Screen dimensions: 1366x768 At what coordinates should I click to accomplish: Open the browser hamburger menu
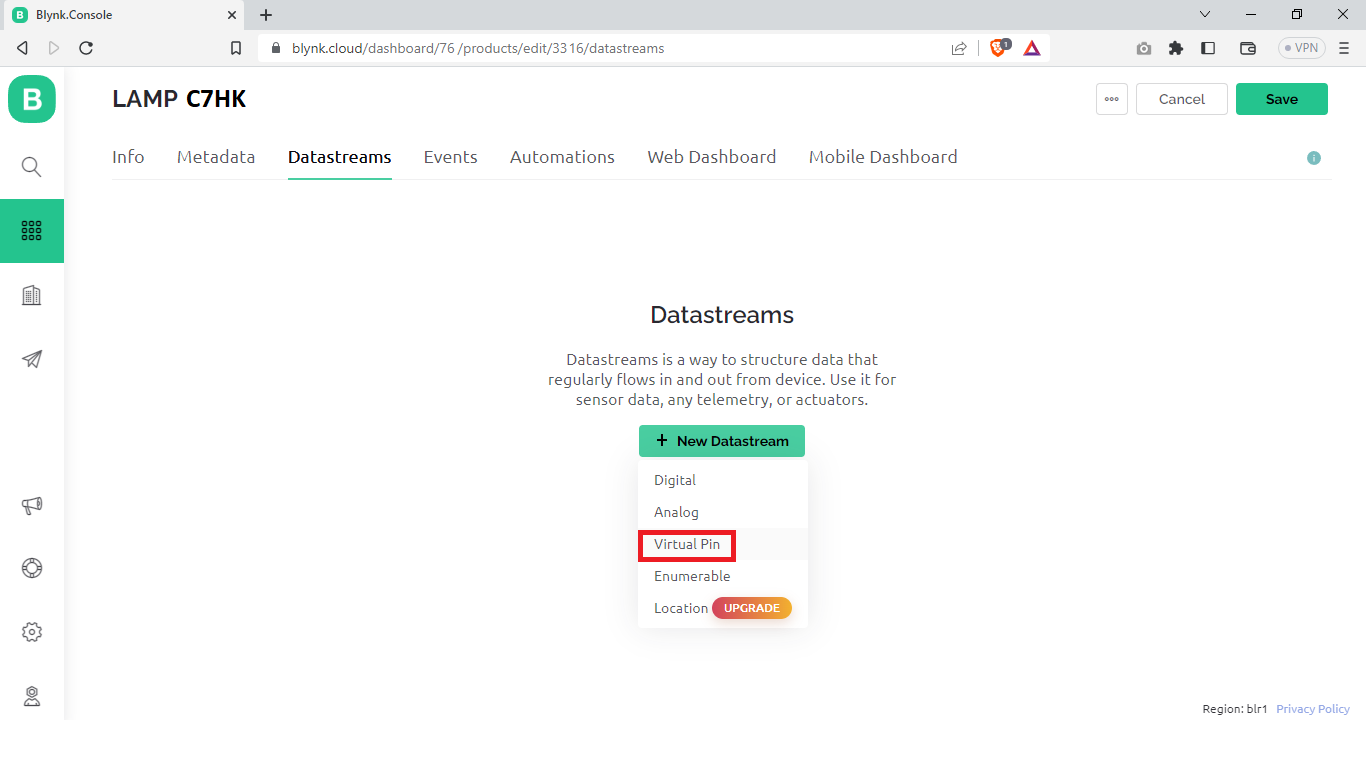tap(1344, 48)
